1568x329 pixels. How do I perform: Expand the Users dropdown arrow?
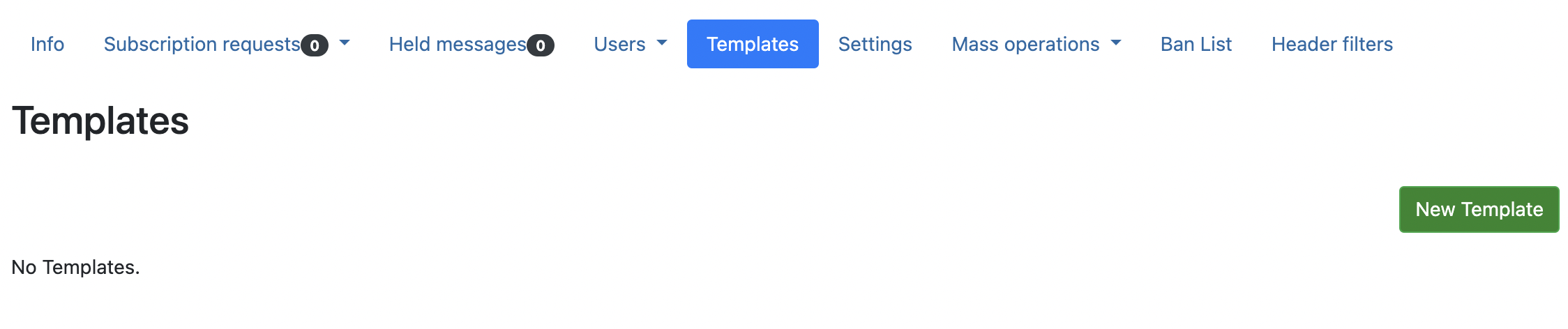pyautogui.click(x=662, y=43)
